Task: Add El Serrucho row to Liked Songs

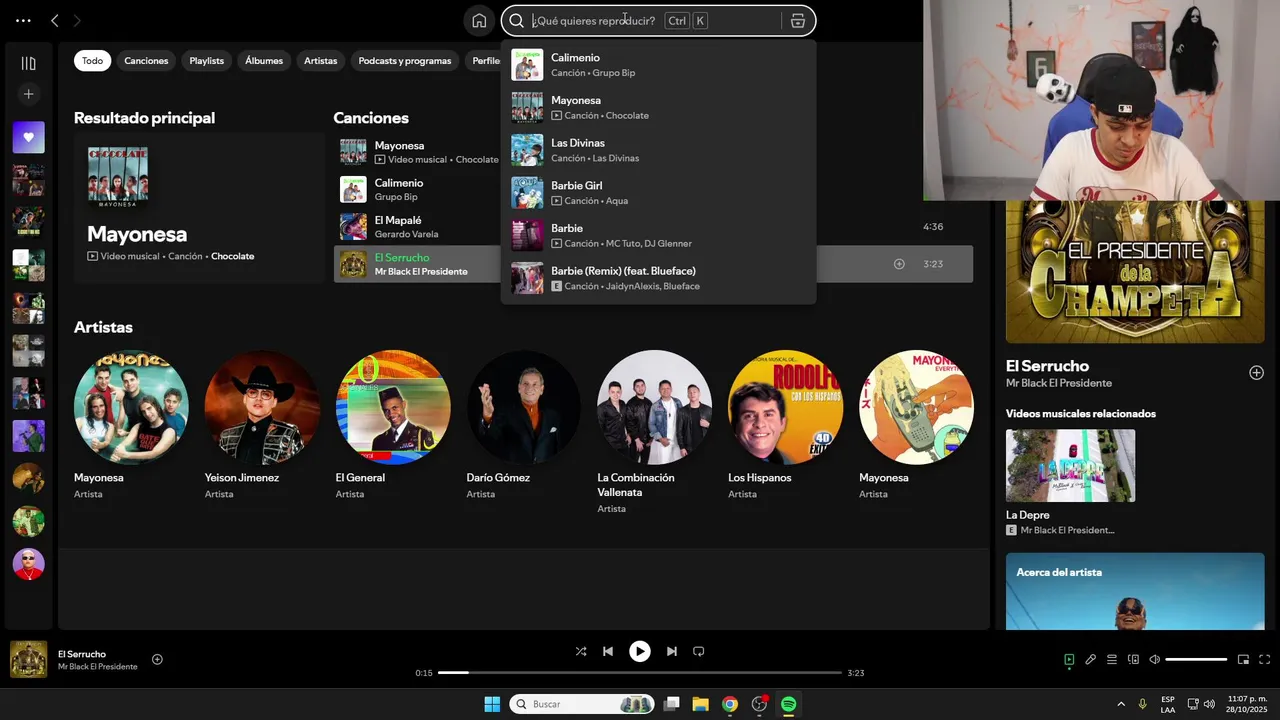Action: (x=899, y=264)
